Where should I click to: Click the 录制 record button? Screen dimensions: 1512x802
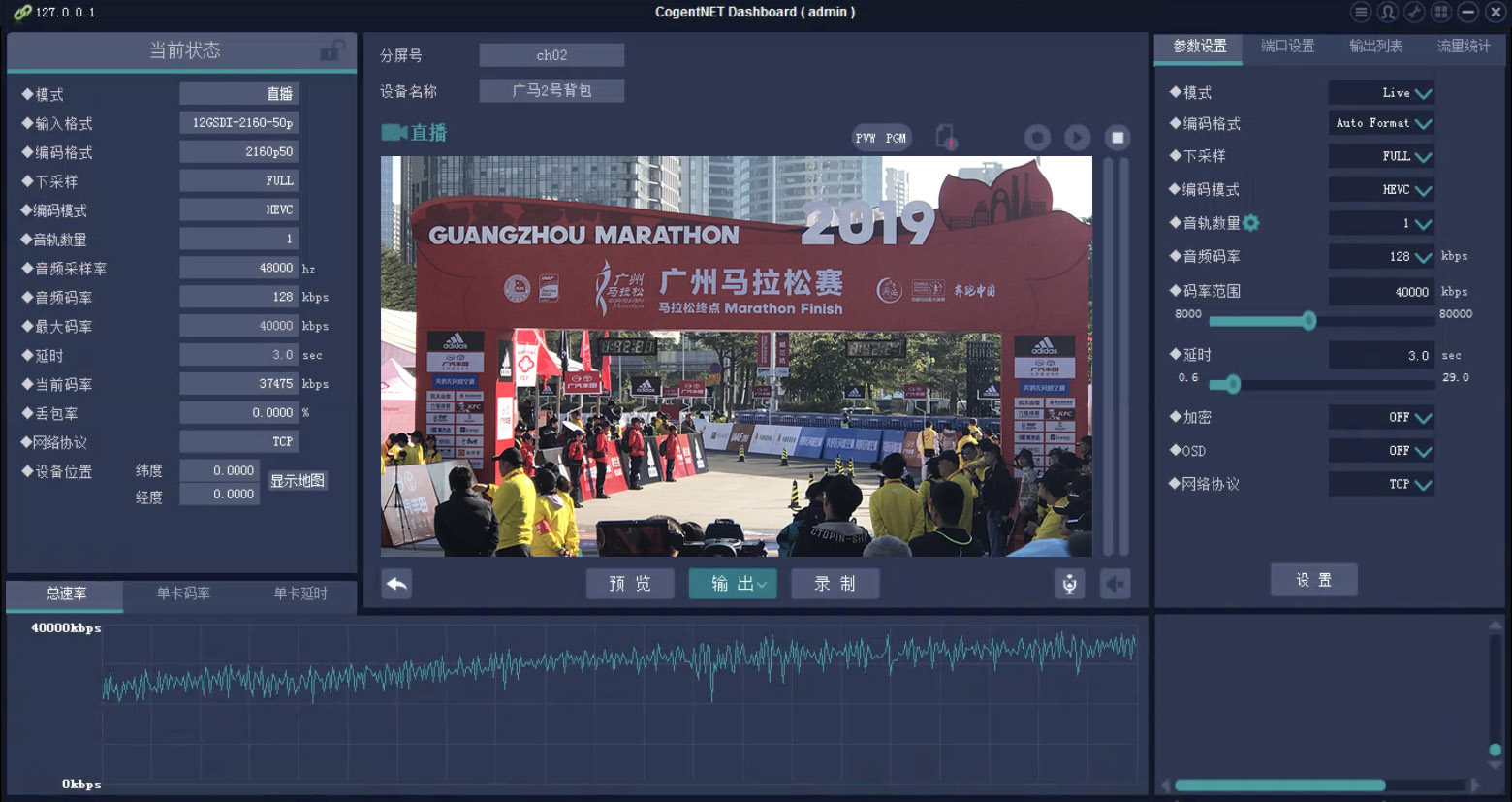(835, 584)
